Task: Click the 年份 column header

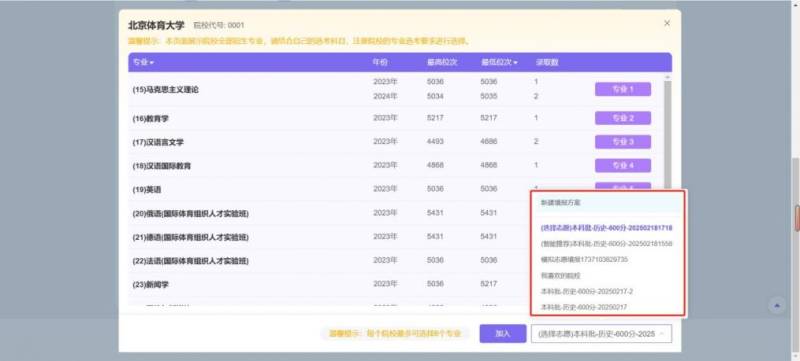Action: tap(381, 63)
